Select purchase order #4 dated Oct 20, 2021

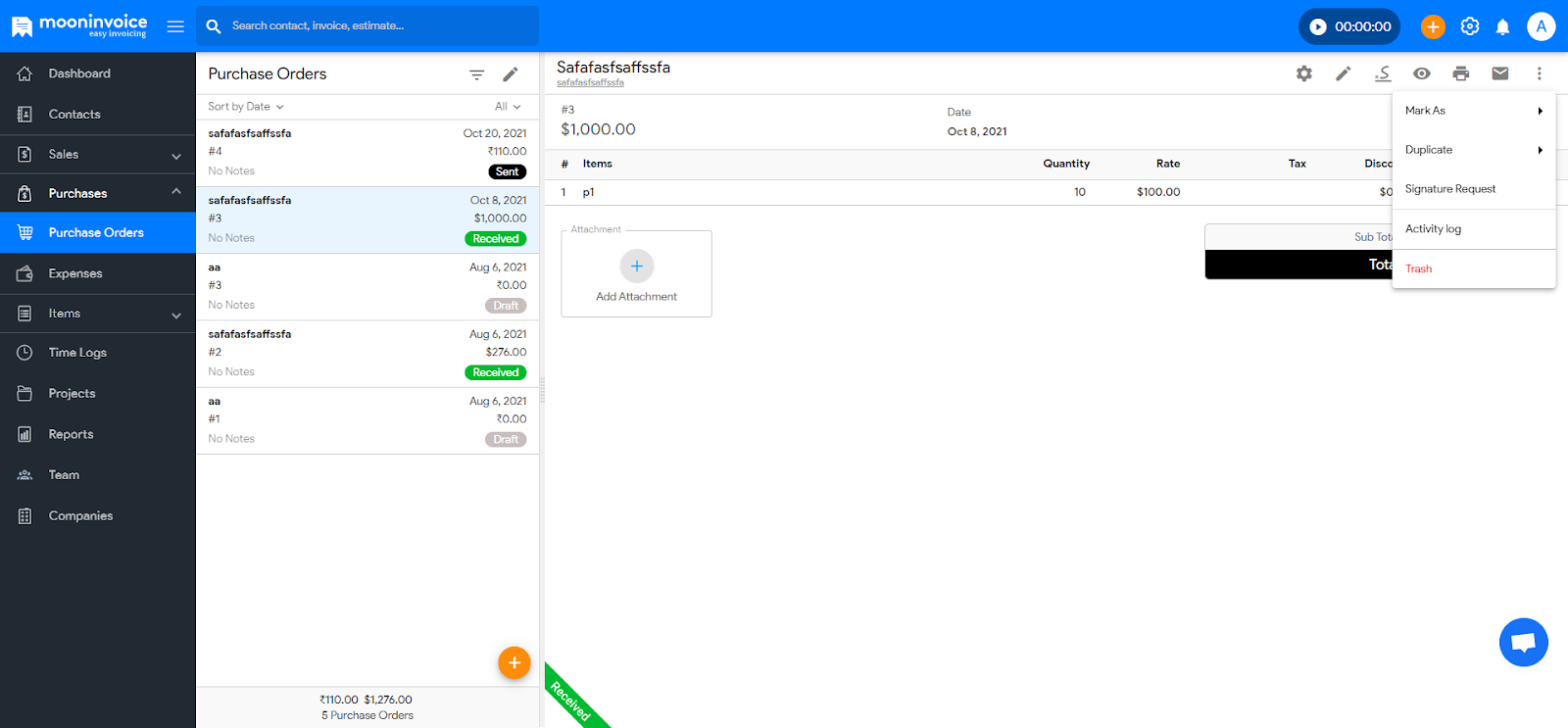367,153
